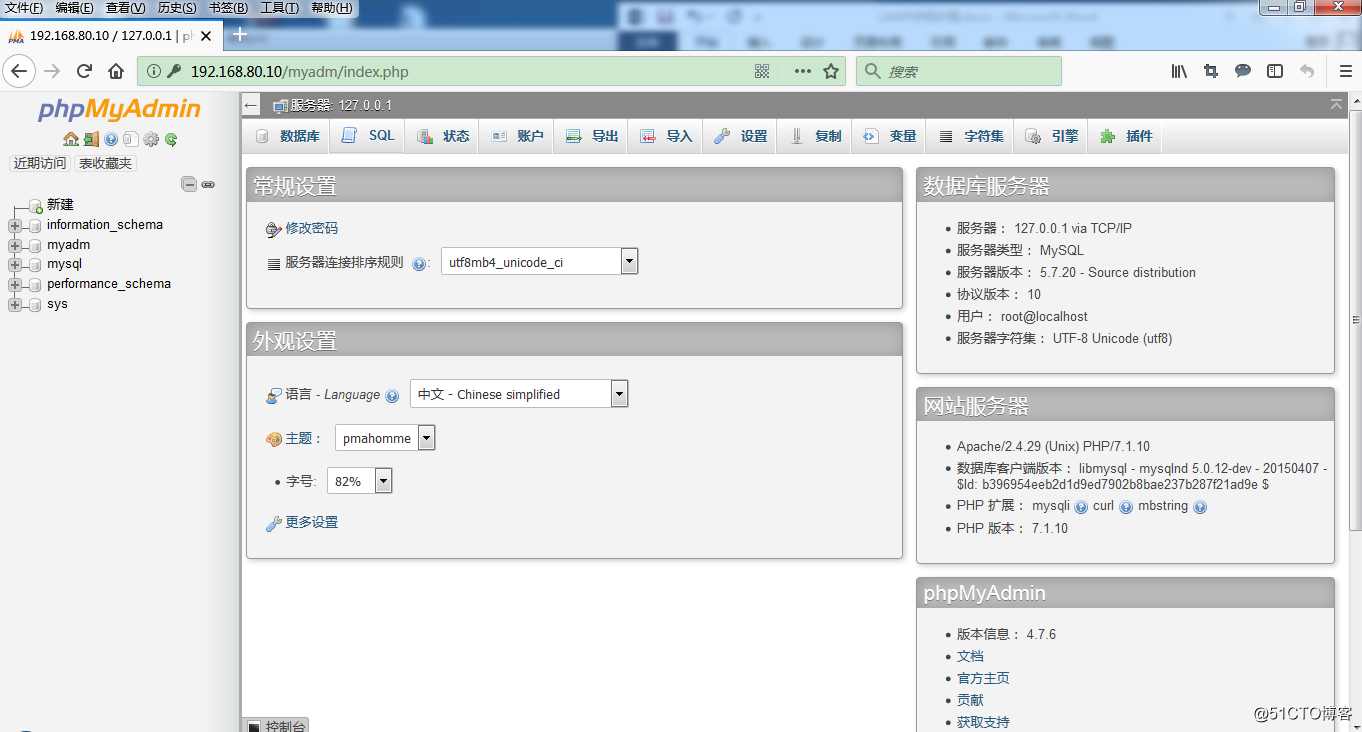
Task: Open help icon after mysqli extension
Action: [x=1081, y=507]
